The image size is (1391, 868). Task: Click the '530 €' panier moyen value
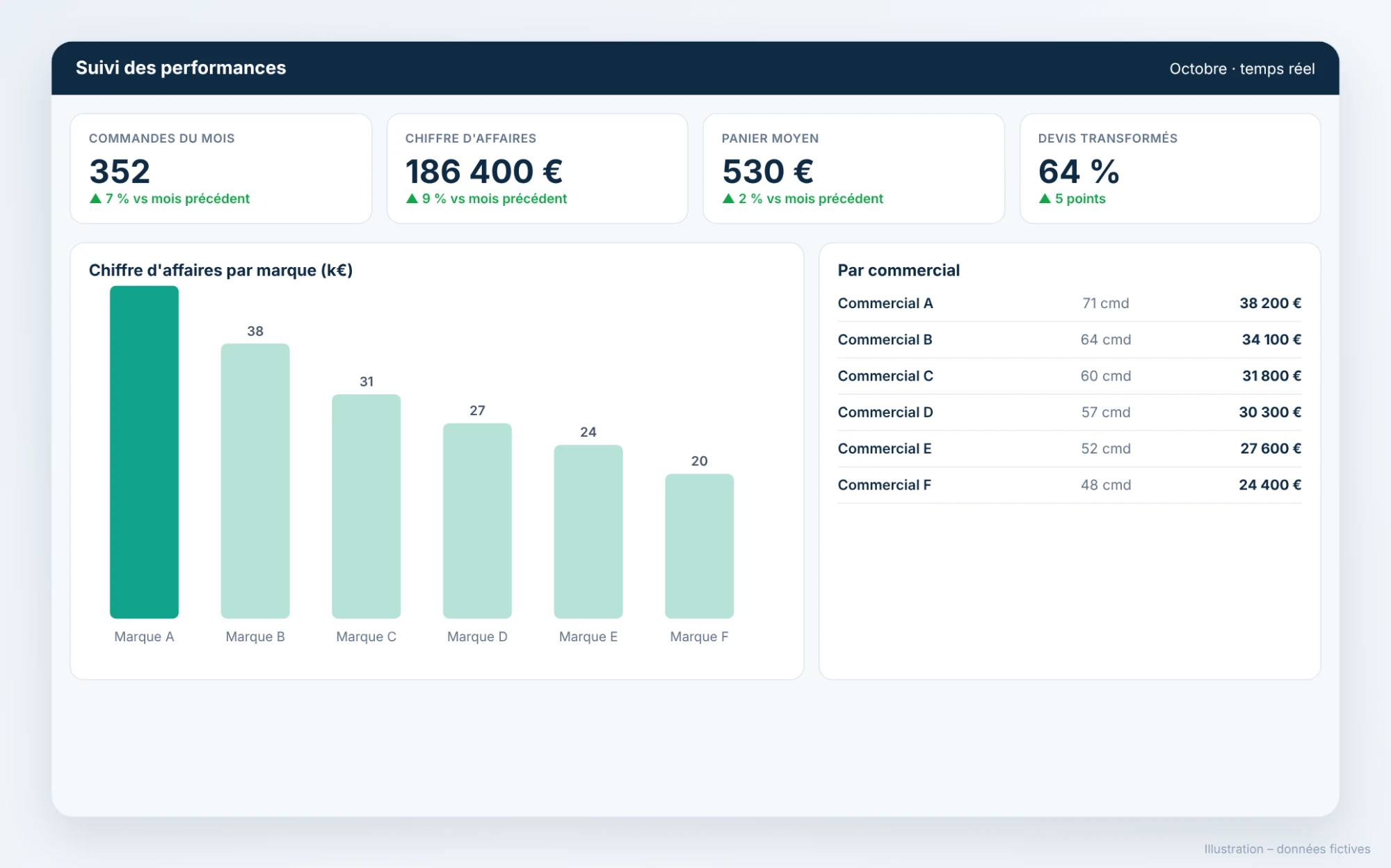coord(768,171)
